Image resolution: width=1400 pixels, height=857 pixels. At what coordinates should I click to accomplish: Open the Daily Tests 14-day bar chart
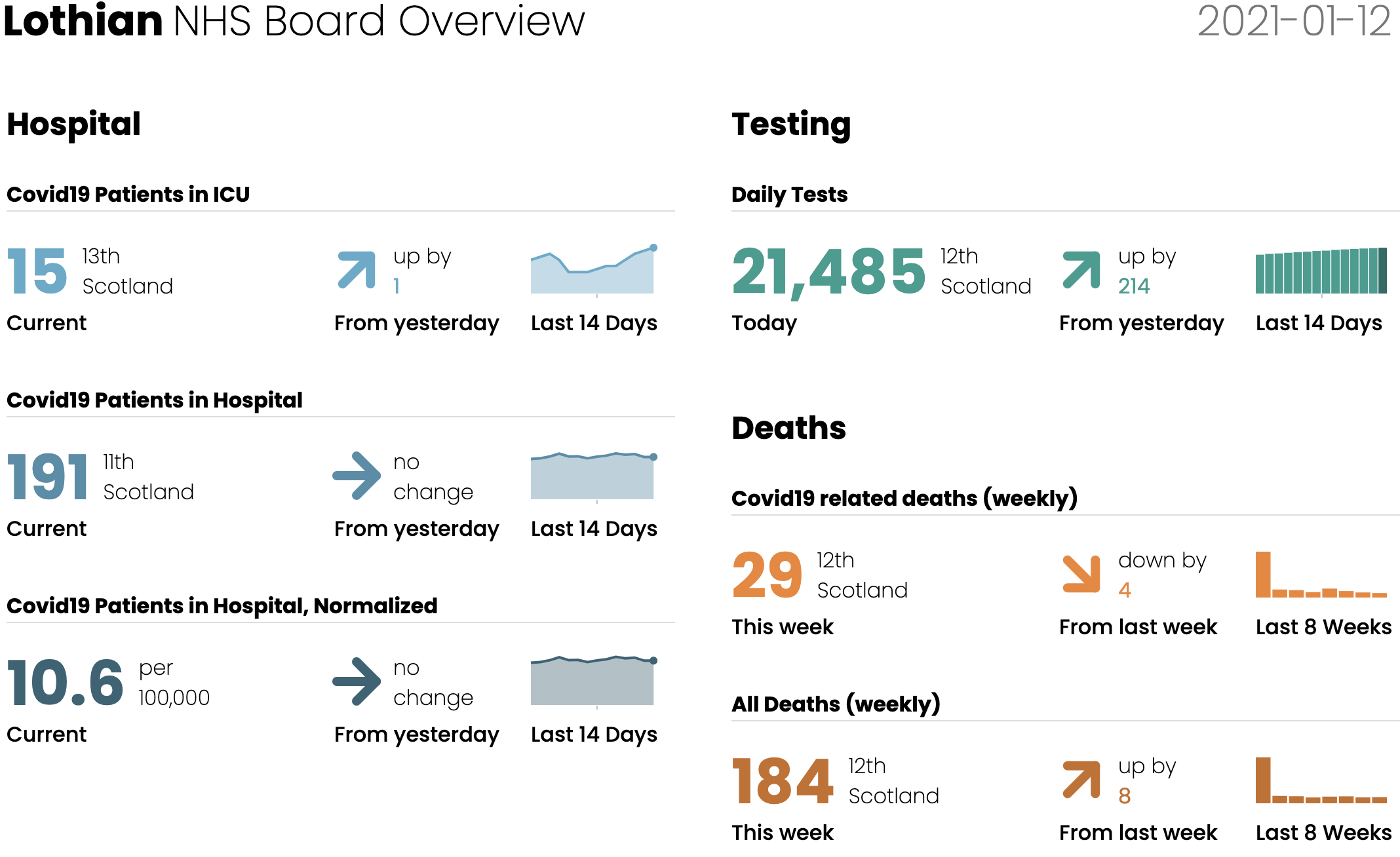(x=1321, y=271)
